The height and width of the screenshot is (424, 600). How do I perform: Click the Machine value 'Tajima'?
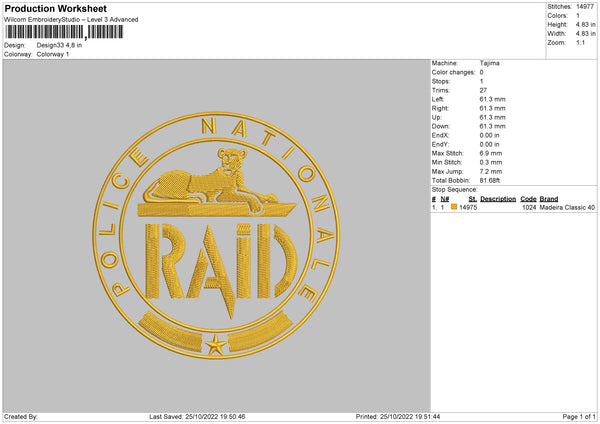click(x=489, y=63)
